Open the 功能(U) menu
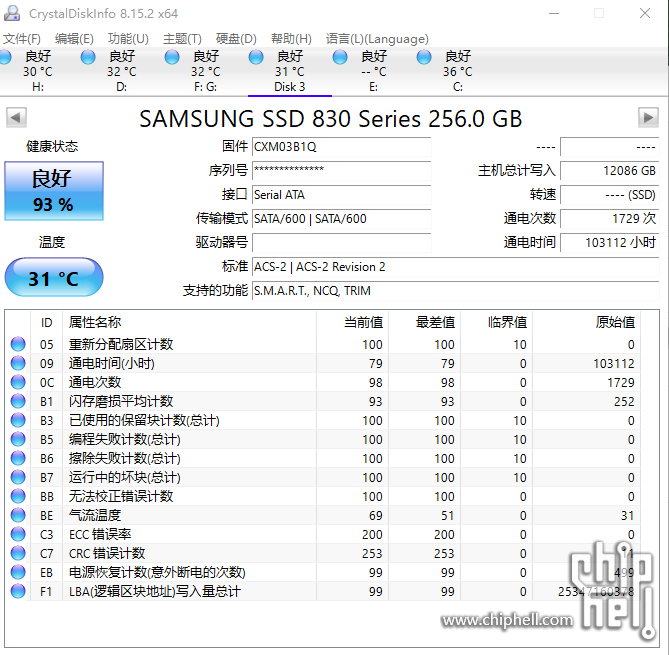 coord(128,39)
